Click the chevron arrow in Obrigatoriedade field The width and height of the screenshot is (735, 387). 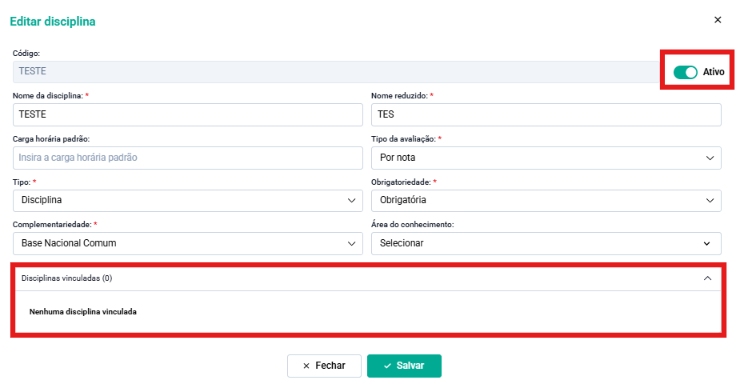[x=710, y=201]
